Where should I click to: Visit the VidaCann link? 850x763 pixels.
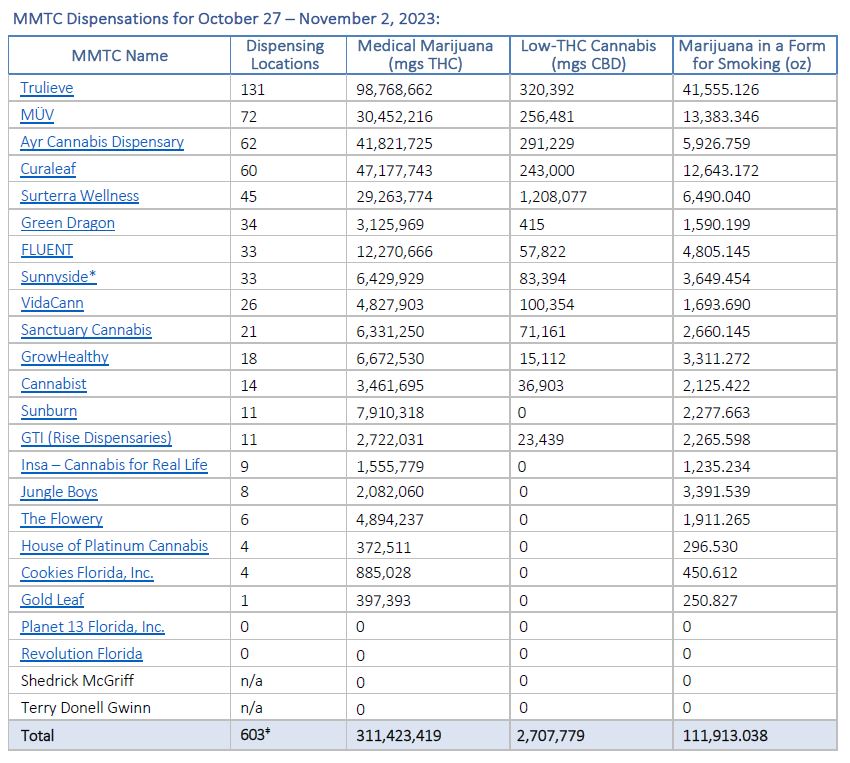52,303
